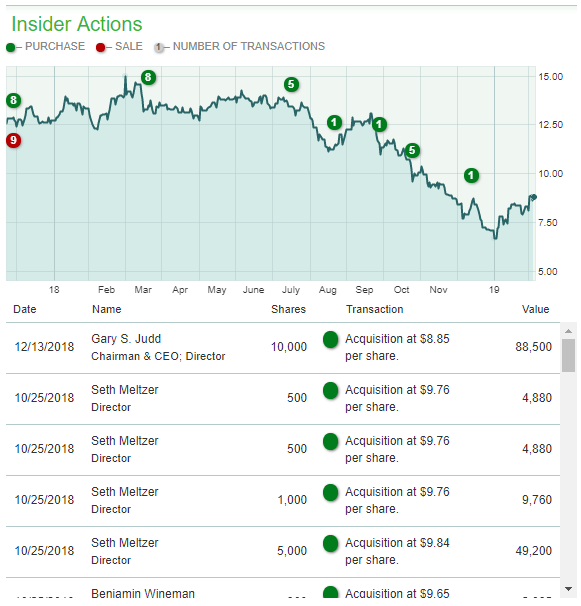Click the red 9 sale transactions marker
581x606 pixels.
tap(14, 140)
